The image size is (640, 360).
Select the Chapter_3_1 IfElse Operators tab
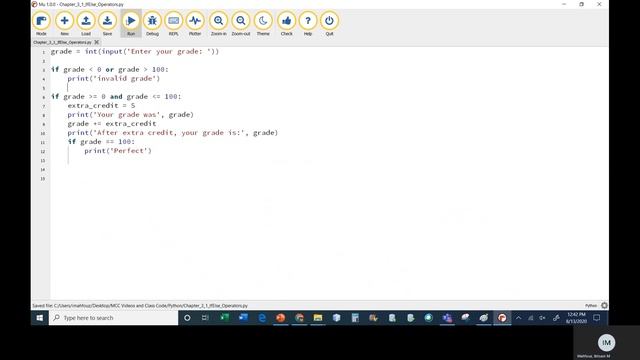tap(62, 42)
